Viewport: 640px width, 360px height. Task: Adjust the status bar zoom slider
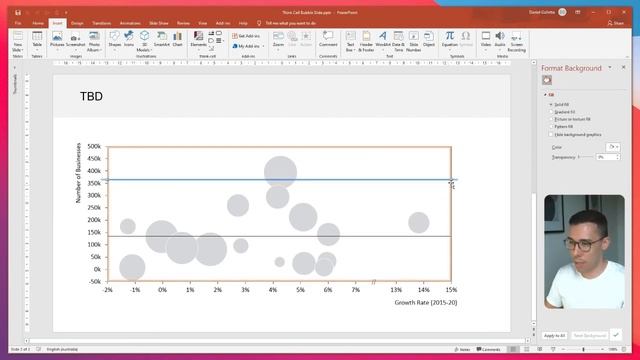click(x=583, y=349)
